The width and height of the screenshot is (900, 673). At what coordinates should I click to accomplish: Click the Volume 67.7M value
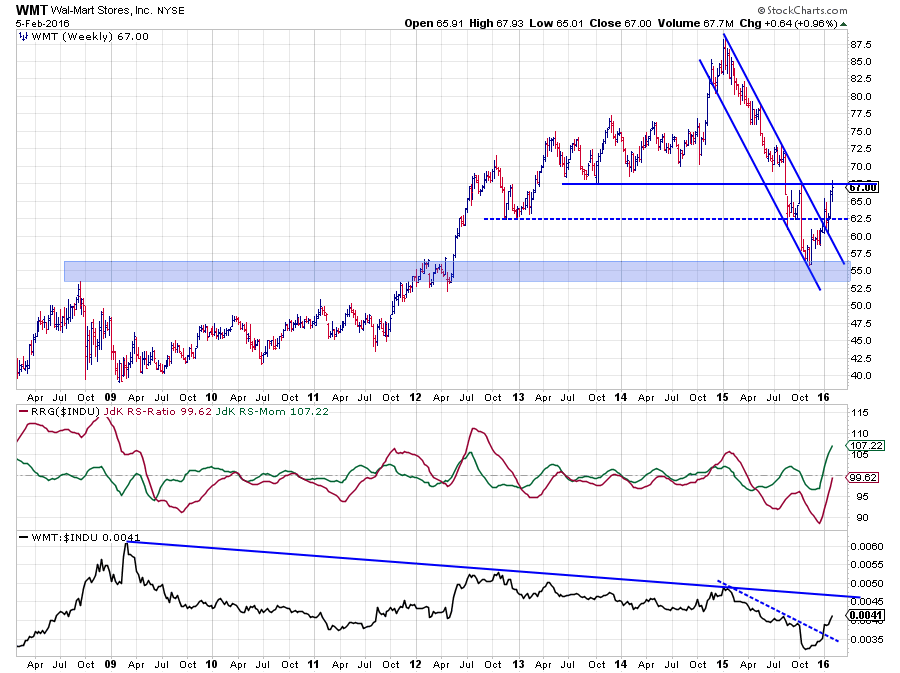[696, 24]
